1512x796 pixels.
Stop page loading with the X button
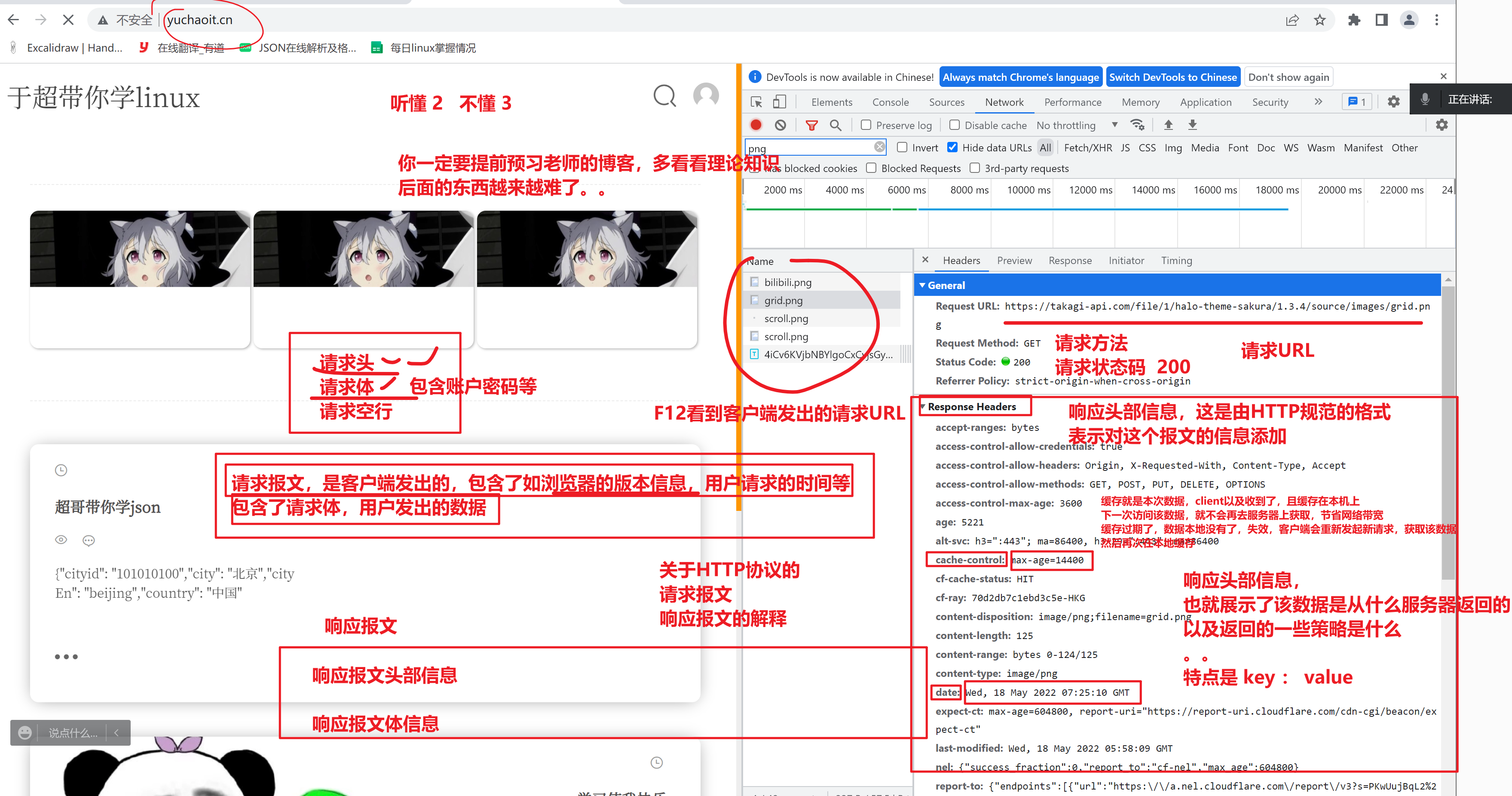(x=68, y=20)
